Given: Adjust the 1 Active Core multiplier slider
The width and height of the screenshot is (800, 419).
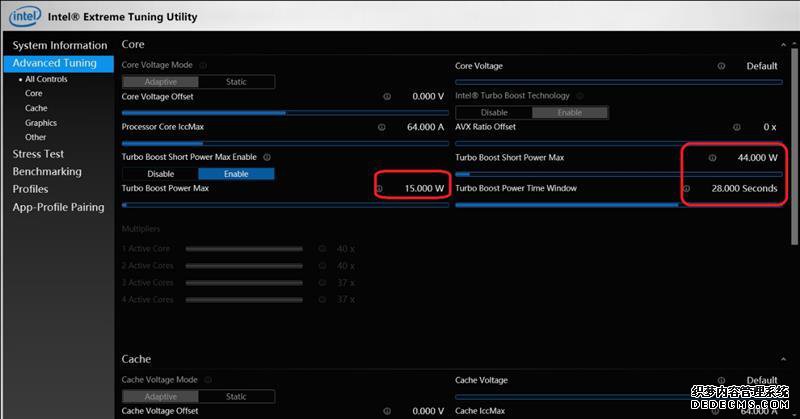Looking at the screenshot, I should (x=244, y=249).
